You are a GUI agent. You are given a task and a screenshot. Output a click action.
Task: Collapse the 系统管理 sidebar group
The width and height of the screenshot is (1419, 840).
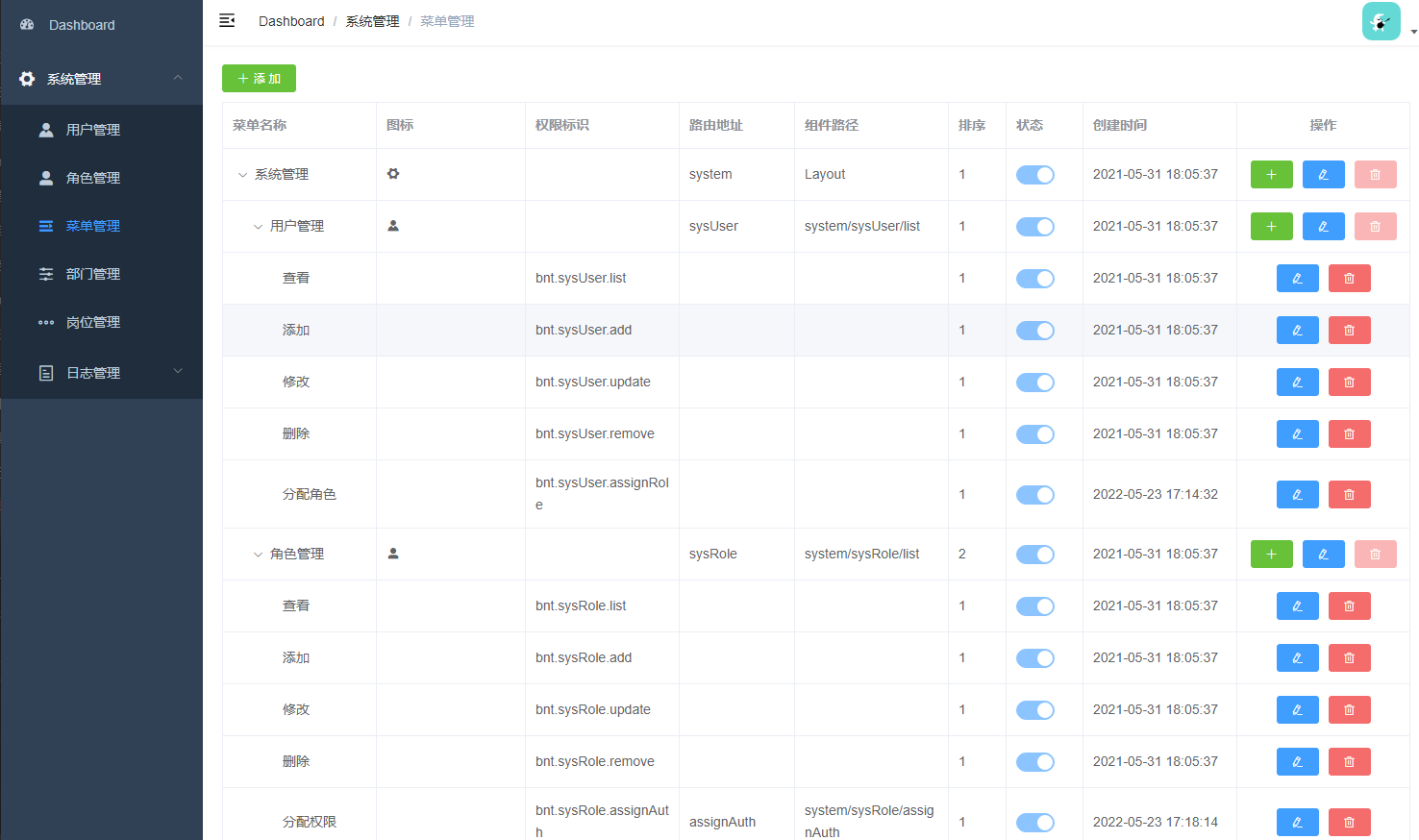click(102, 79)
